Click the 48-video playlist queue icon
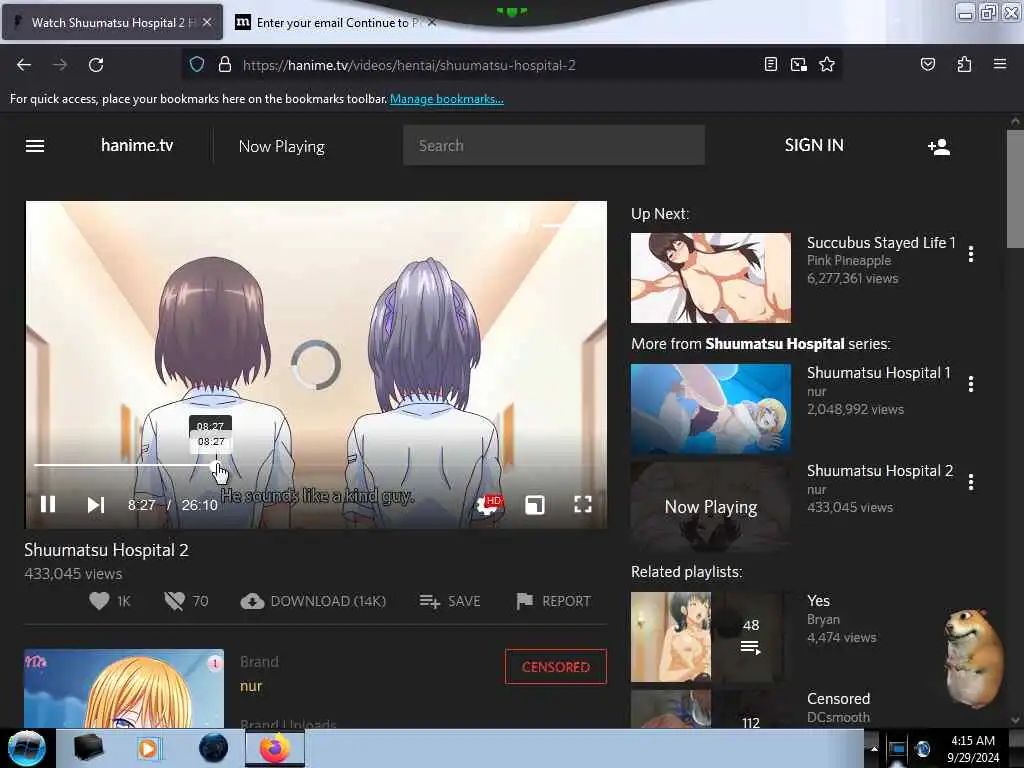 pos(750,647)
